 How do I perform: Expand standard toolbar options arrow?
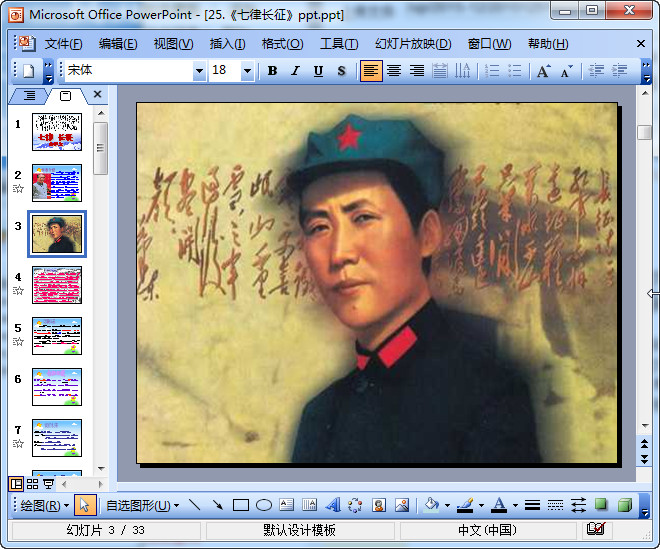point(48,72)
